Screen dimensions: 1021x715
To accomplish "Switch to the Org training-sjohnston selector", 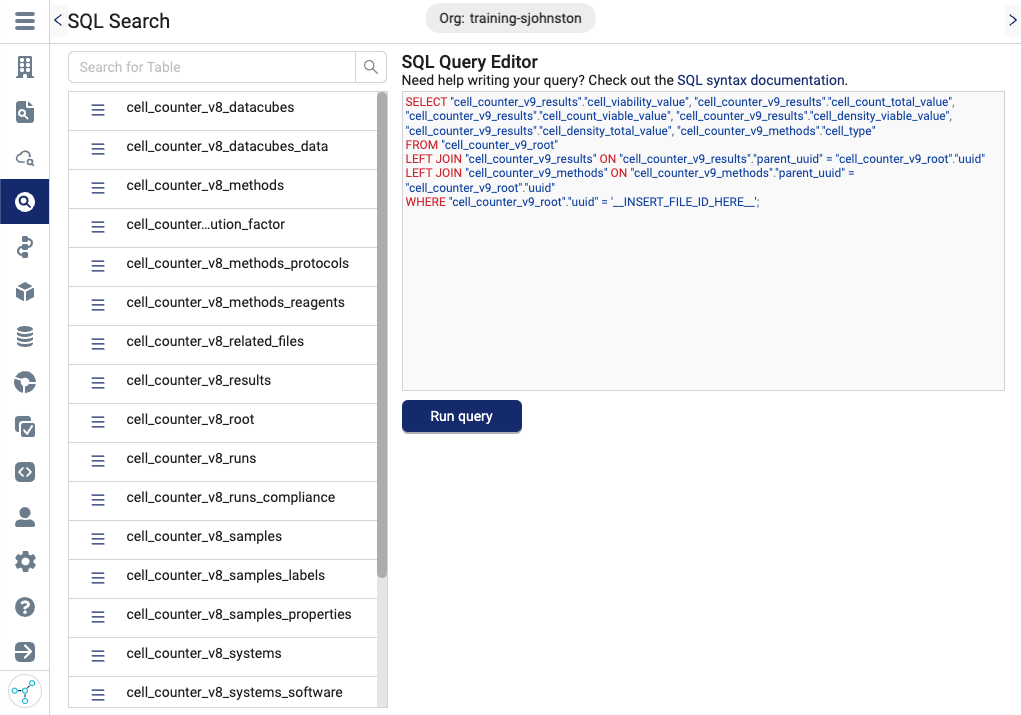I will tap(510, 17).
